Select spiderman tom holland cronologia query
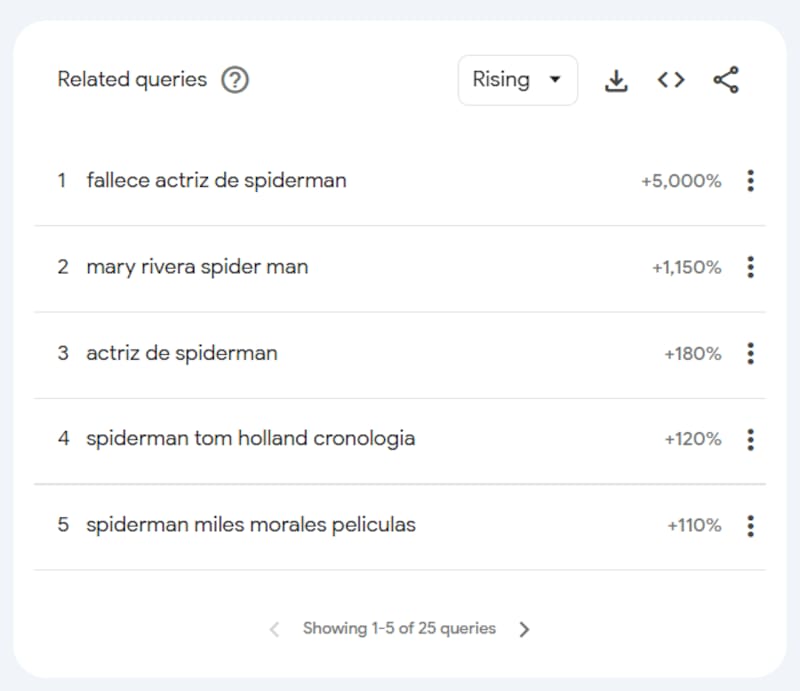The height and width of the screenshot is (691, 800). coord(251,439)
